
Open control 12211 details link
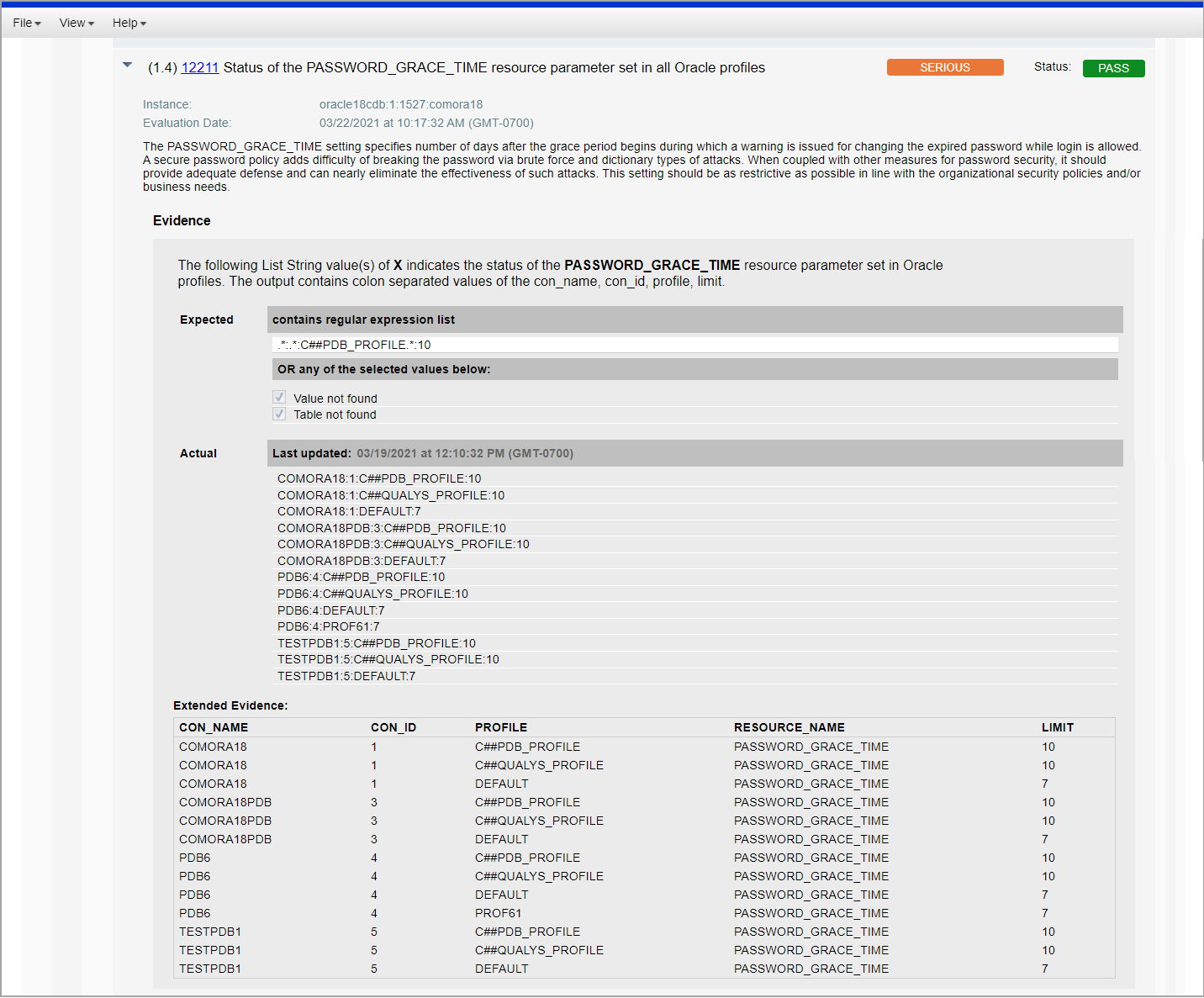(199, 68)
